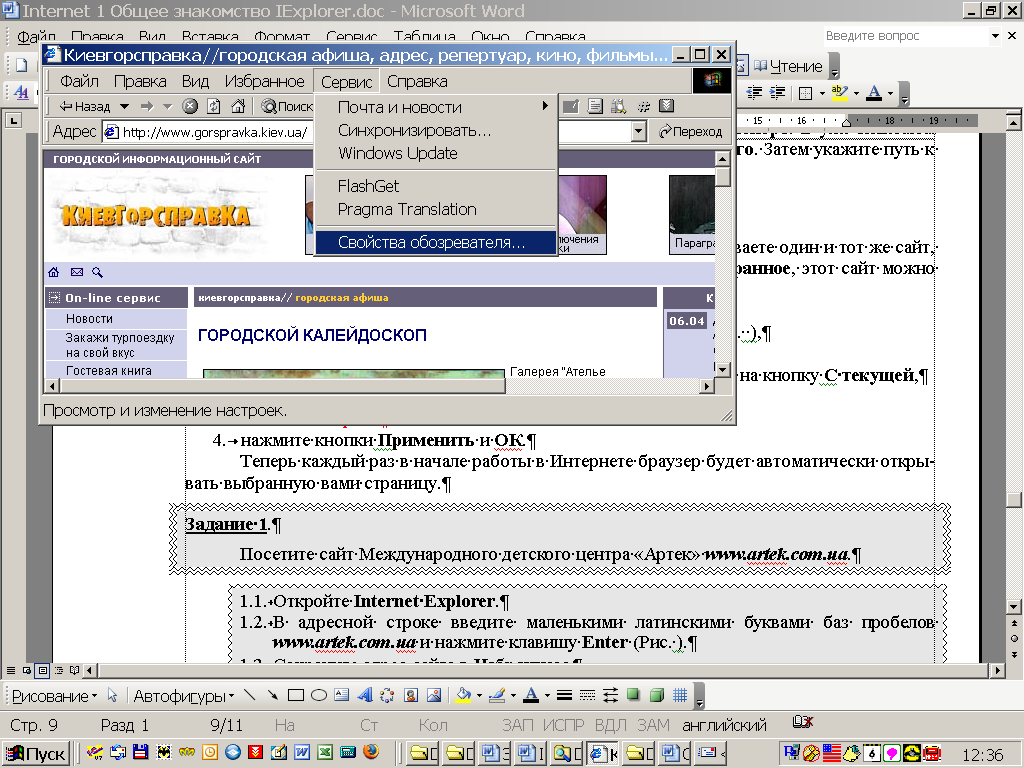Open the Fill Color dropdown arrow in Drawing
The width and height of the screenshot is (1024, 768).
pyautogui.click(x=479, y=696)
